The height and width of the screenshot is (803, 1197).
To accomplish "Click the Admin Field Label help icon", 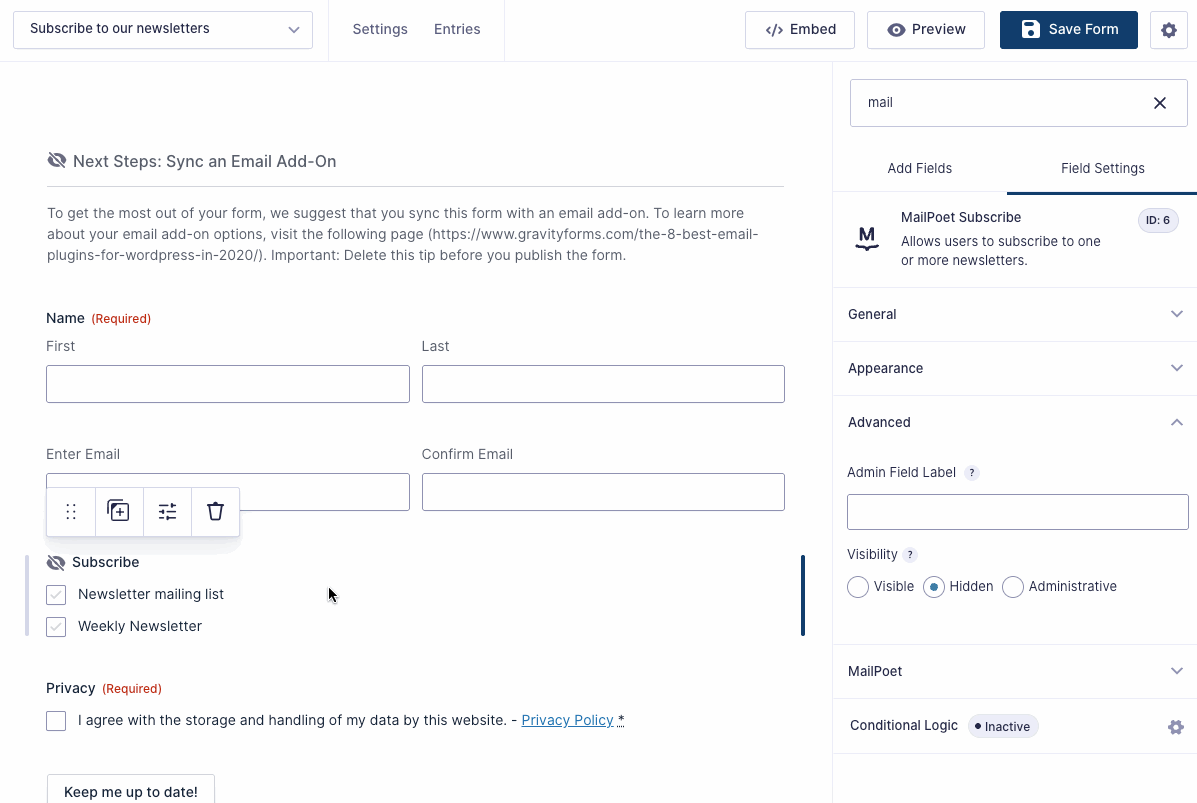I will tap(971, 472).
